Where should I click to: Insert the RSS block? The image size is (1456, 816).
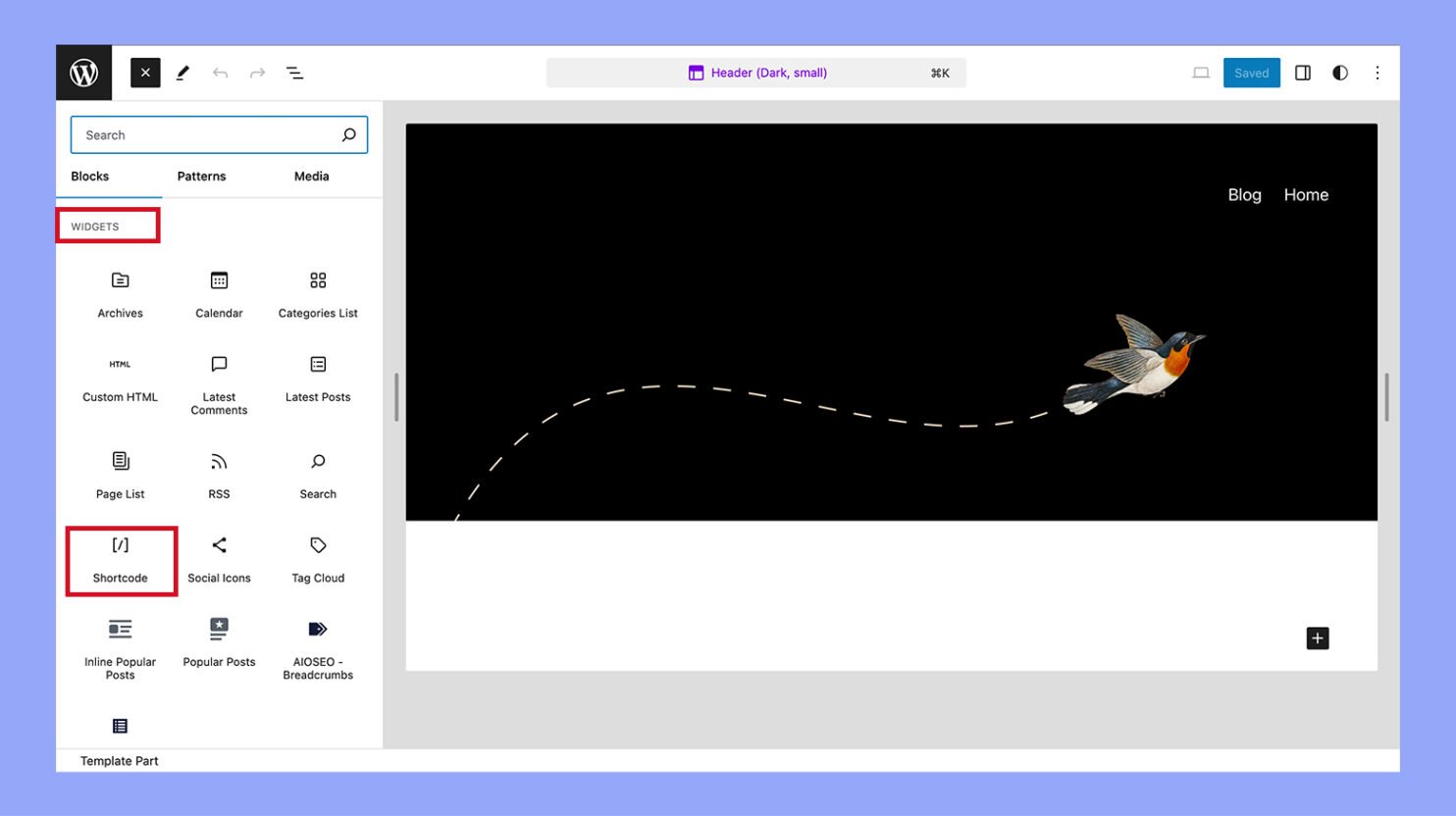click(219, 476)
